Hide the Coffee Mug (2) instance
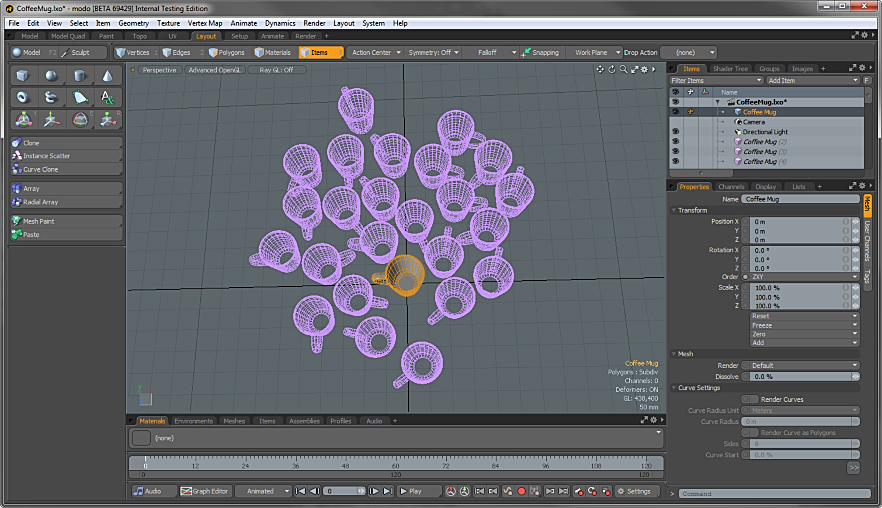 coord(676,142)
